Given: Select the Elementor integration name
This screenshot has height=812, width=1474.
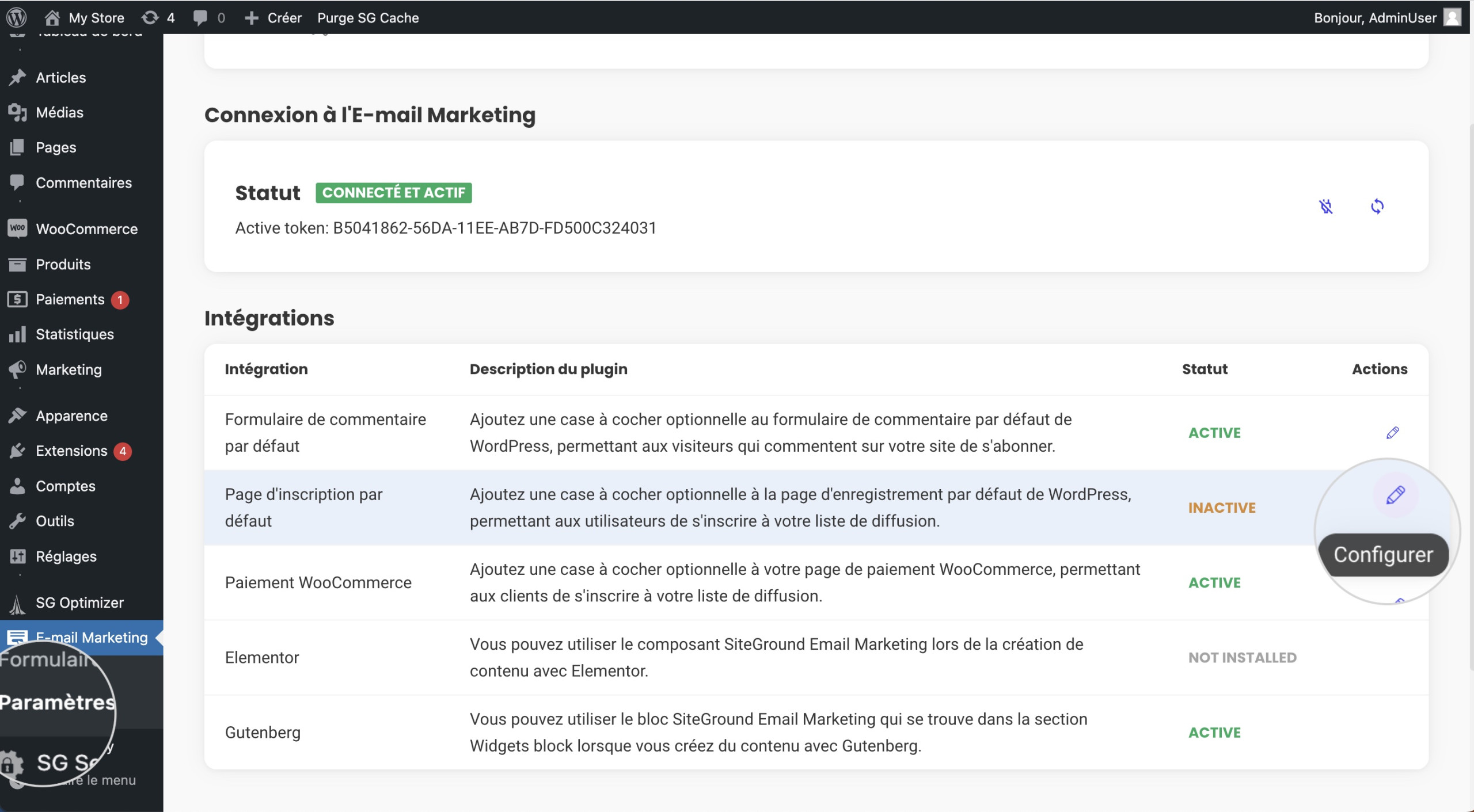Looking at the screenshot, I should coord(262,657).
